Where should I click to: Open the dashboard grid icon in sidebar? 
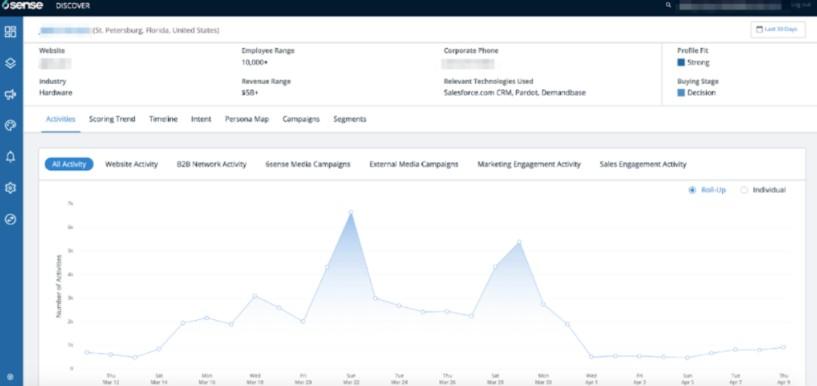pyautogui.click(x=10, y=32)
